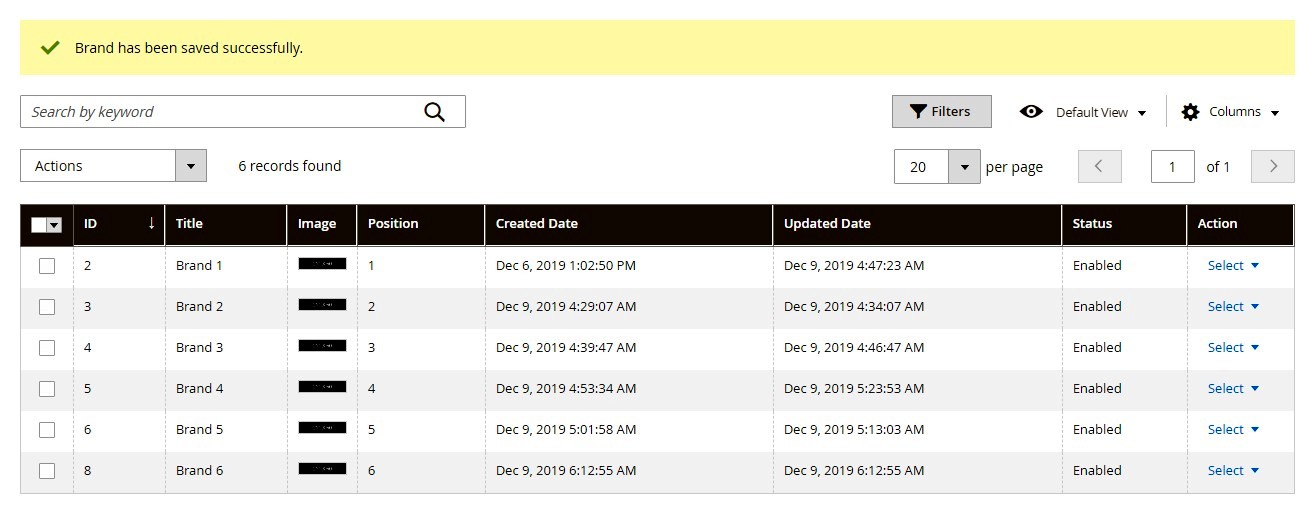Open Select action menu for Brand 5
The image size is (1310, 514).
pyautogui.click(x=1232, y=430)
